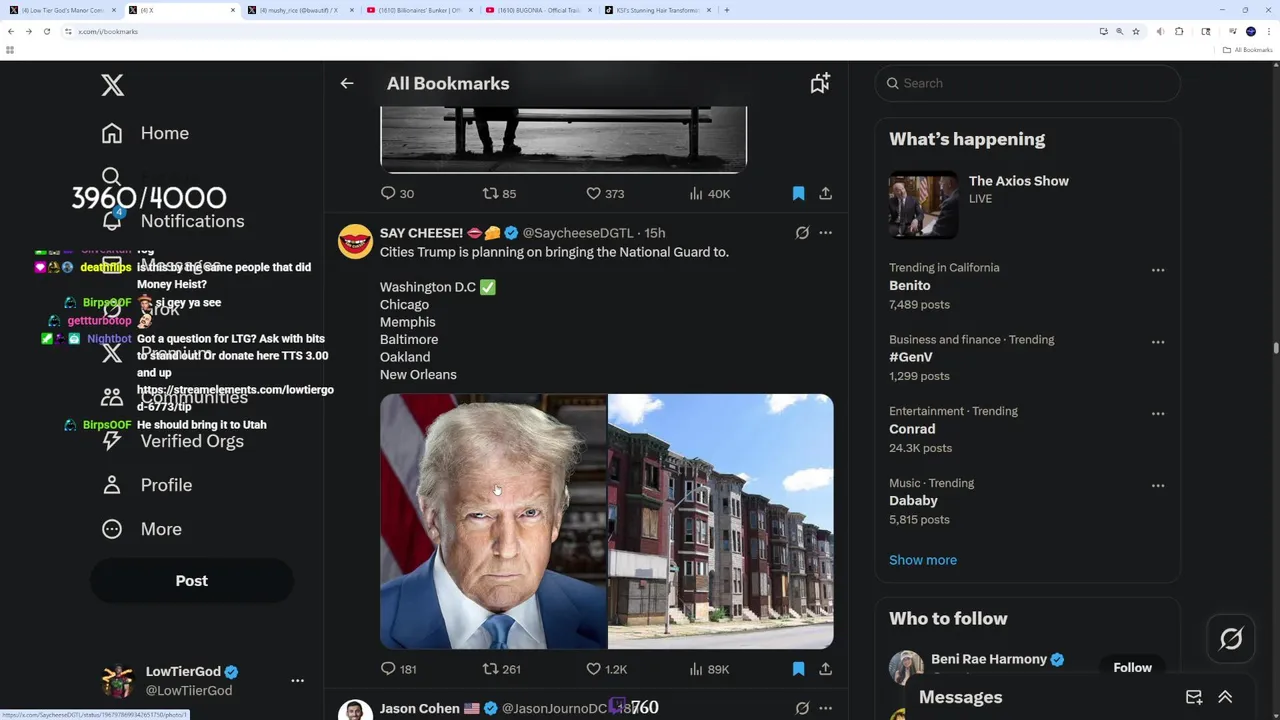Open LowTierGod account avatar
1280x720 pixels.
(x=118, y=681)
